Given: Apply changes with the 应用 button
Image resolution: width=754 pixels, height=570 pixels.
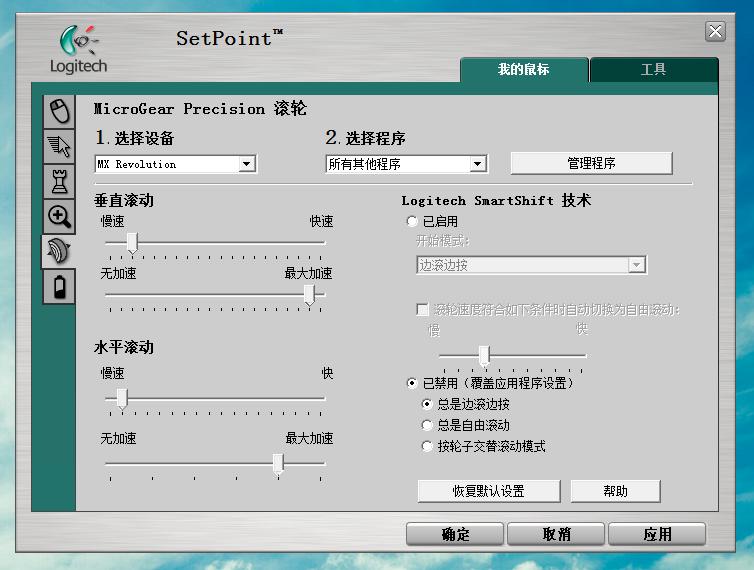Looking at the screenshot, I should 657,534.
